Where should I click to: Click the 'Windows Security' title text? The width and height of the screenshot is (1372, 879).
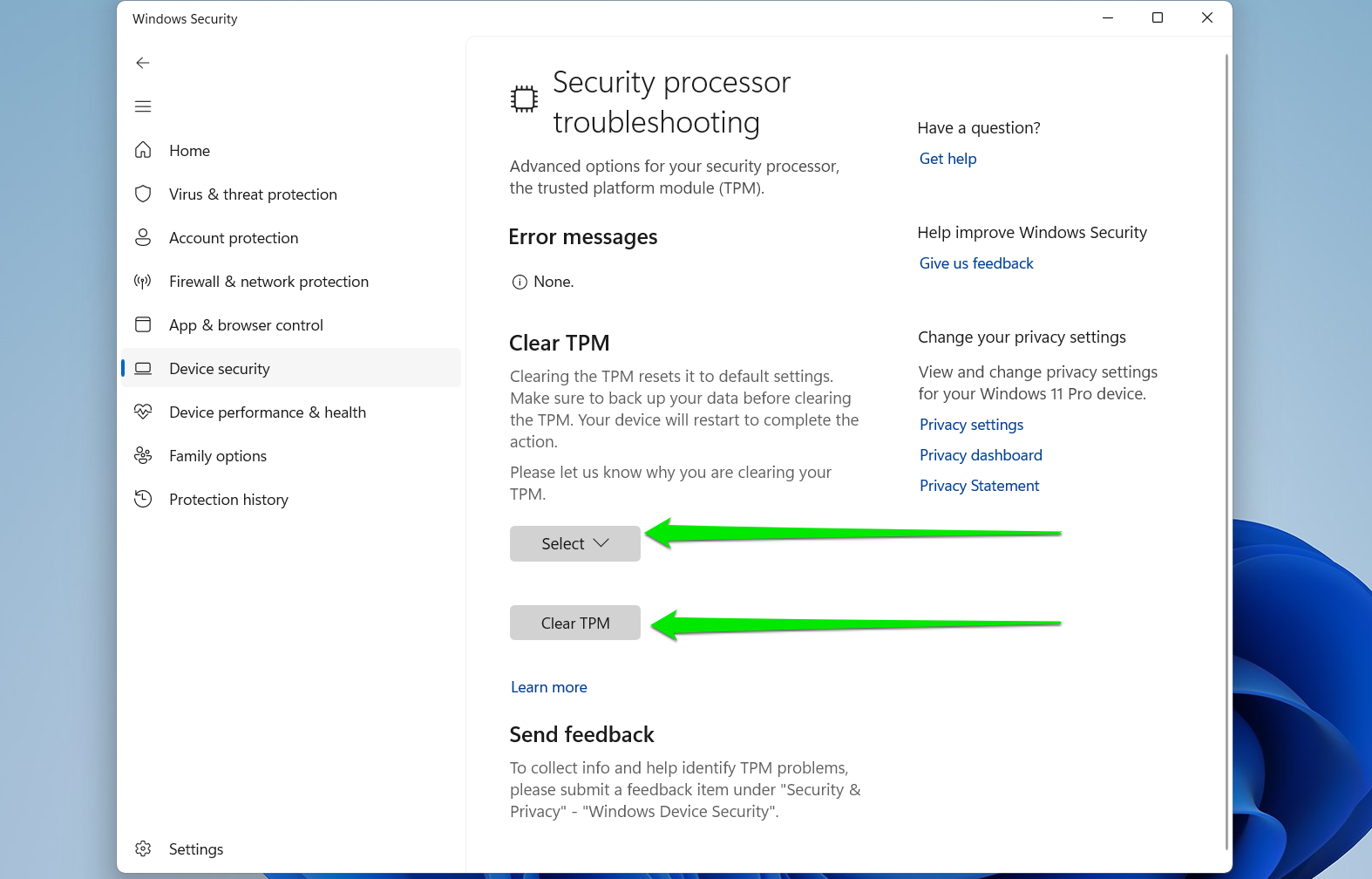[185, 18]
